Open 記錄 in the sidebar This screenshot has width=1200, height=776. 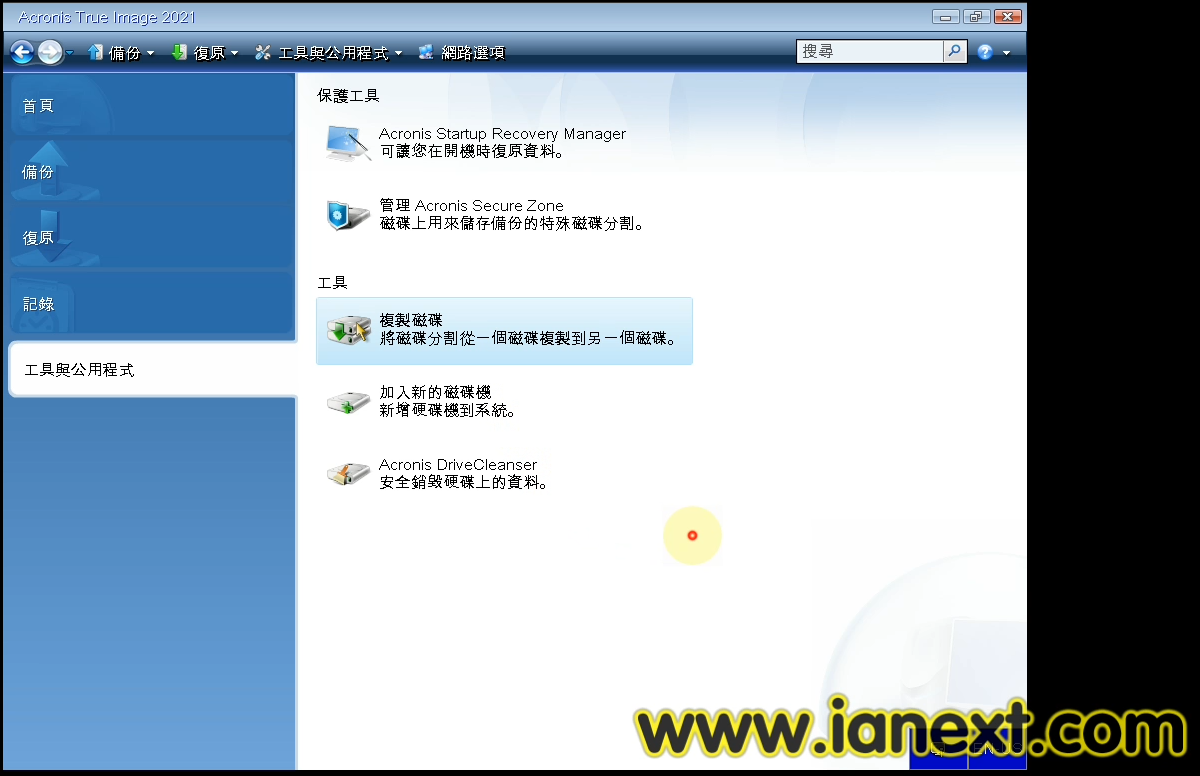150,303
